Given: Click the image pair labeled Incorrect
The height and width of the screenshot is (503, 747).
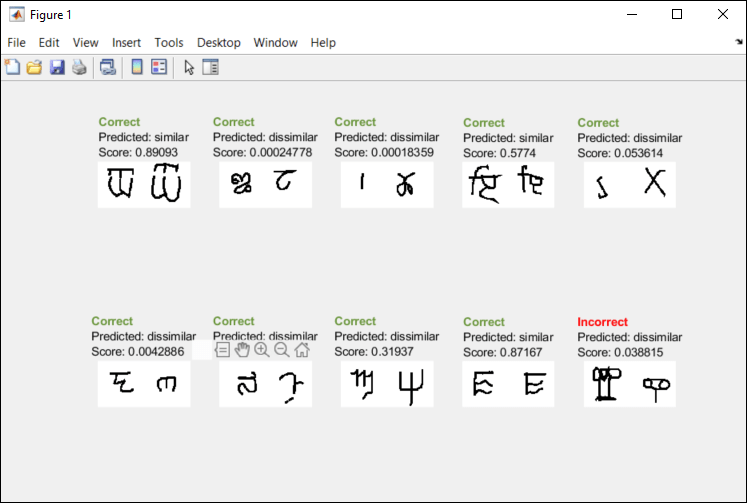Looking at the screenshot, I should 630,384.
